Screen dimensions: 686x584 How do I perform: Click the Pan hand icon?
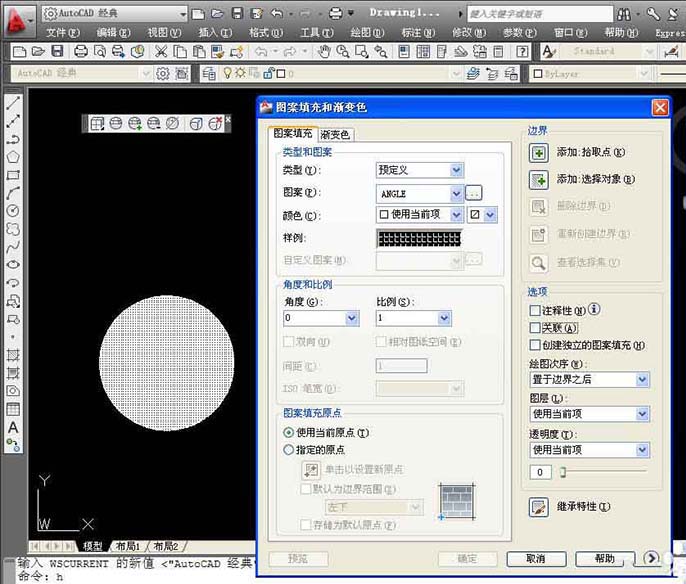(324, 52)
